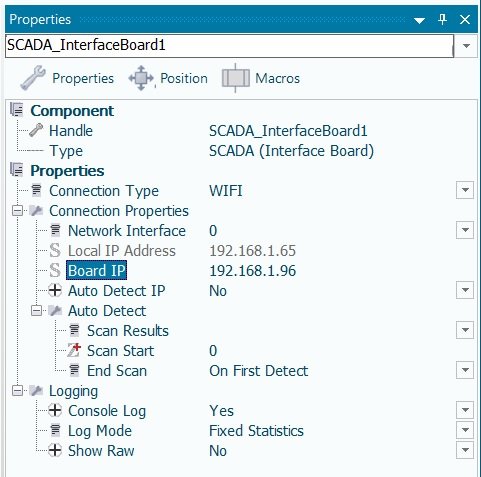The width and height of the screenshot is (481, 477).
Task: Click the WIFI connection type value
Action: 226,191
